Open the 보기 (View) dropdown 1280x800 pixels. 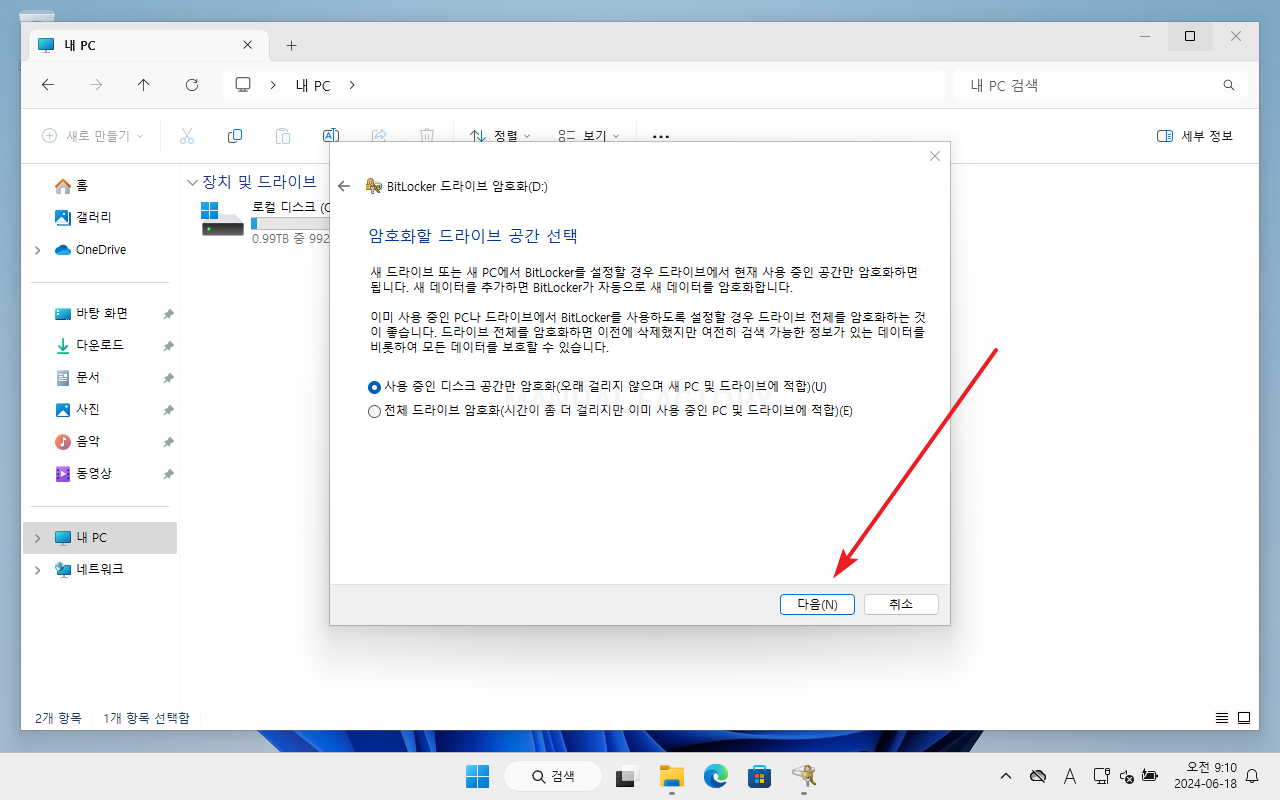pos(589,136)
